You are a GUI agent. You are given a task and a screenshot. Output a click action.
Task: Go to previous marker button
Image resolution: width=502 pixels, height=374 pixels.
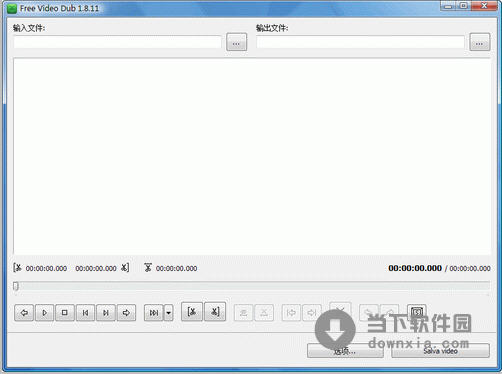pos(291,313)
